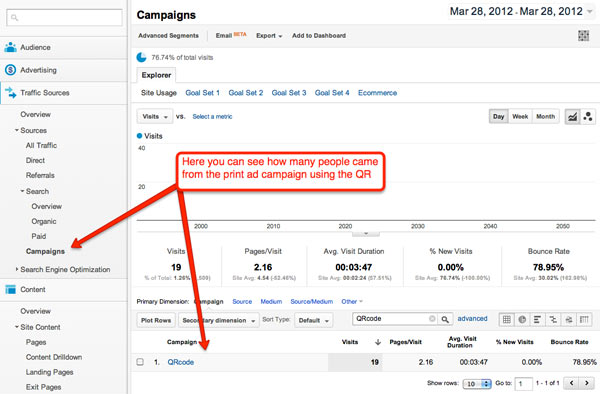600x394 pixels.
Task: Open the QRcode campaign link
Action: tap(181, 362)
